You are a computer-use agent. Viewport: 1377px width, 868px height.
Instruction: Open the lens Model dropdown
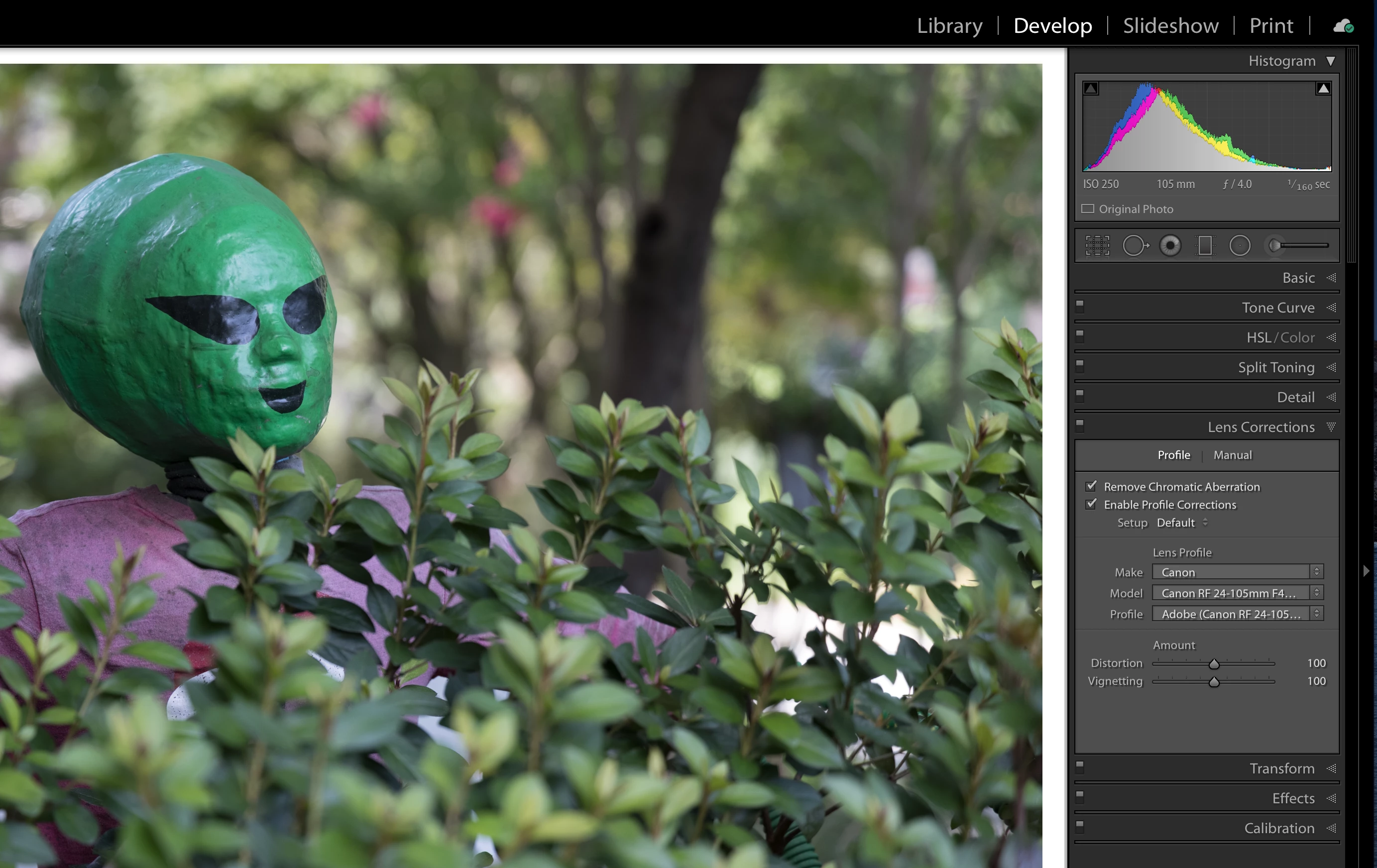point(1238,593)
